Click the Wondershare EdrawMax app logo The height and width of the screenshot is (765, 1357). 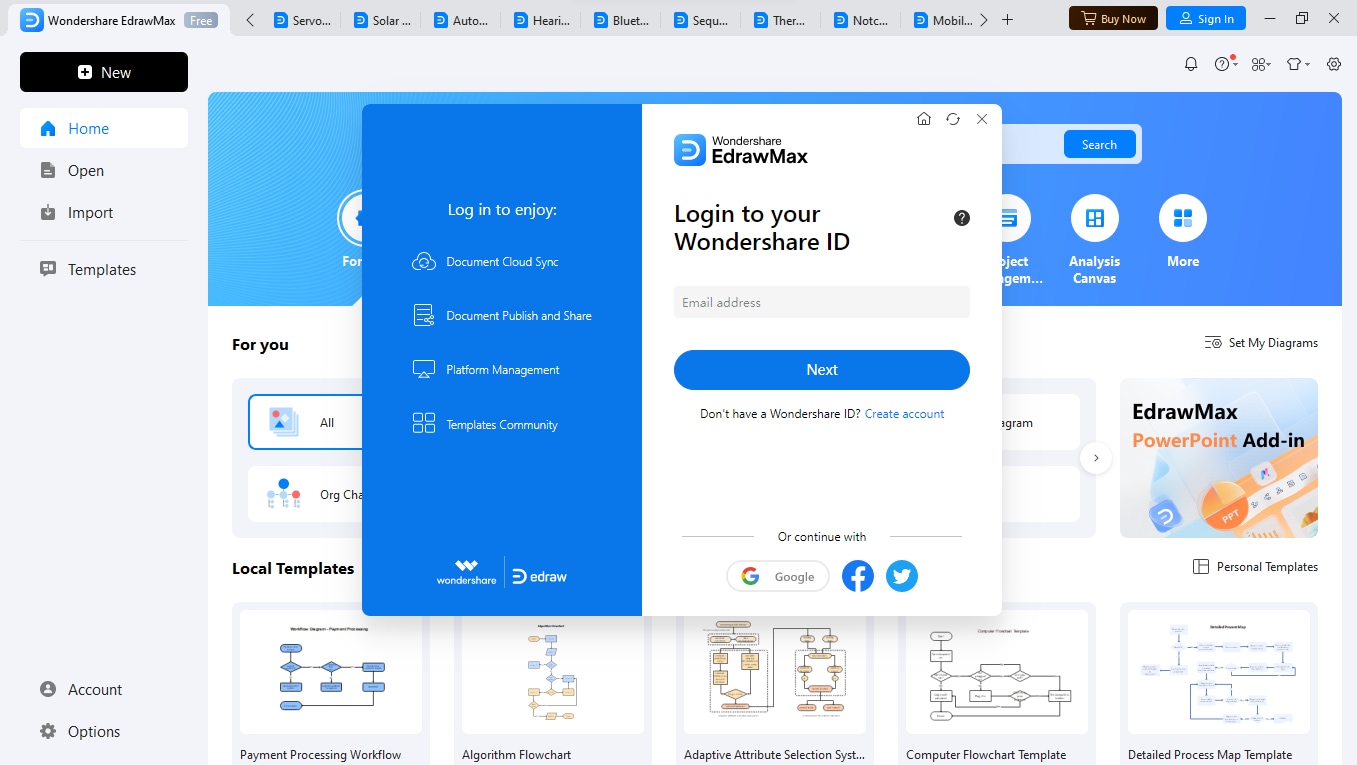(32, 20)
